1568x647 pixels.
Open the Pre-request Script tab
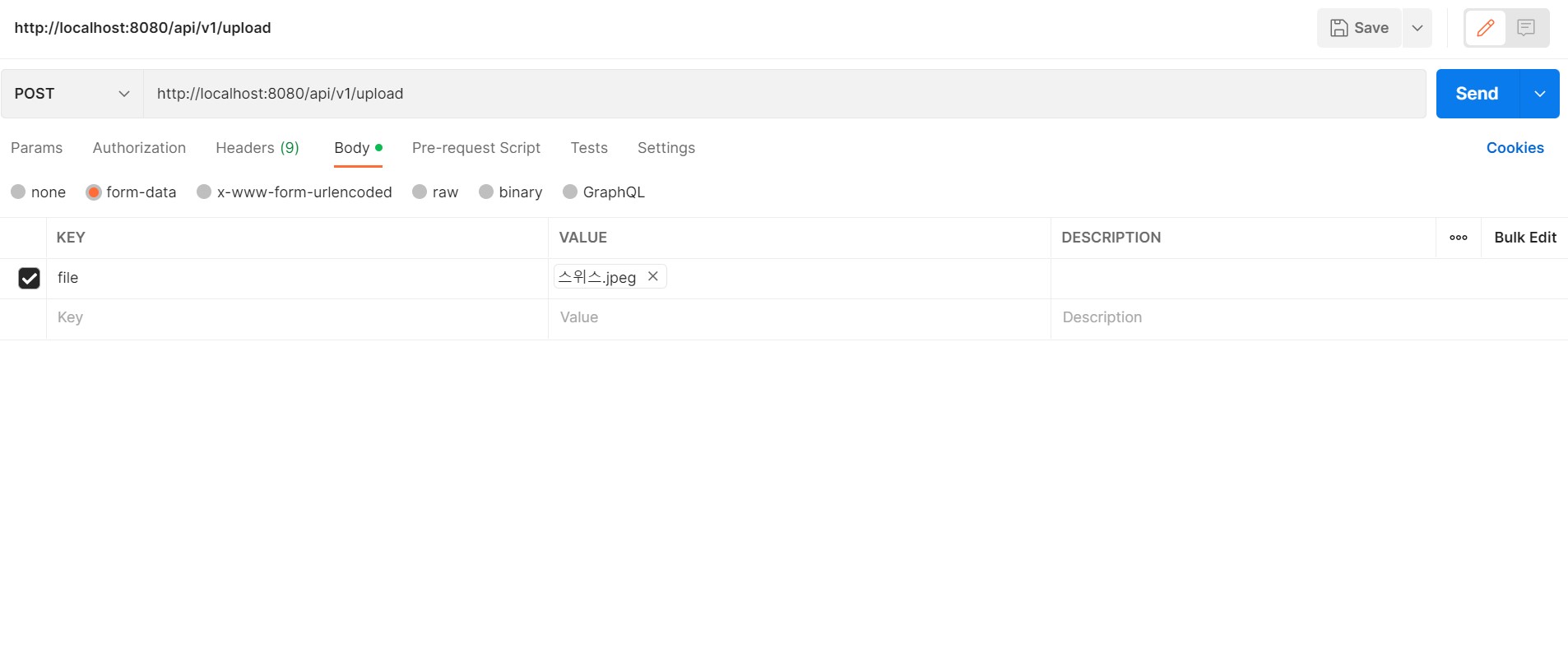pyautogui.click(x=476, y=148)
